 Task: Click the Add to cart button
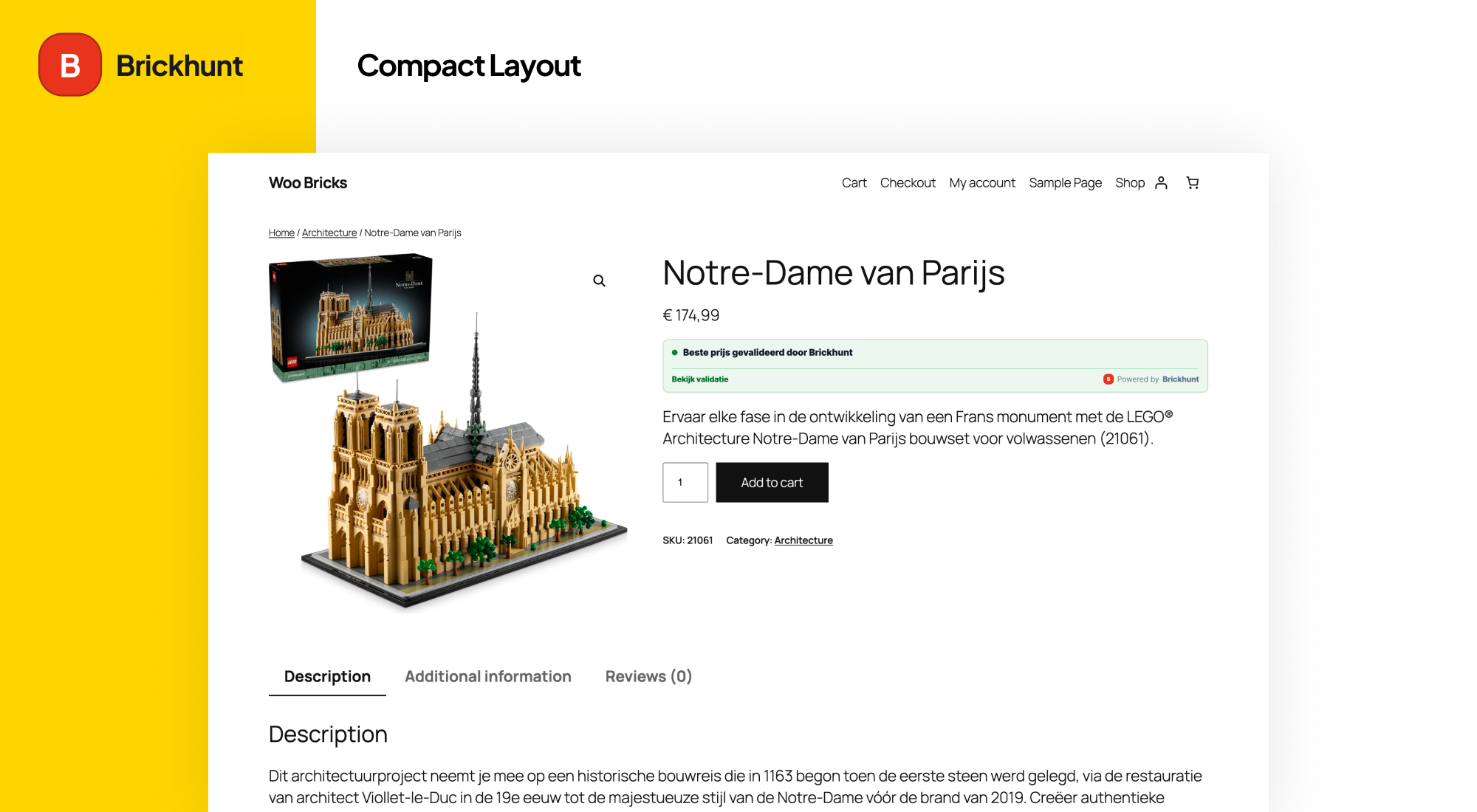coord(772,483)
